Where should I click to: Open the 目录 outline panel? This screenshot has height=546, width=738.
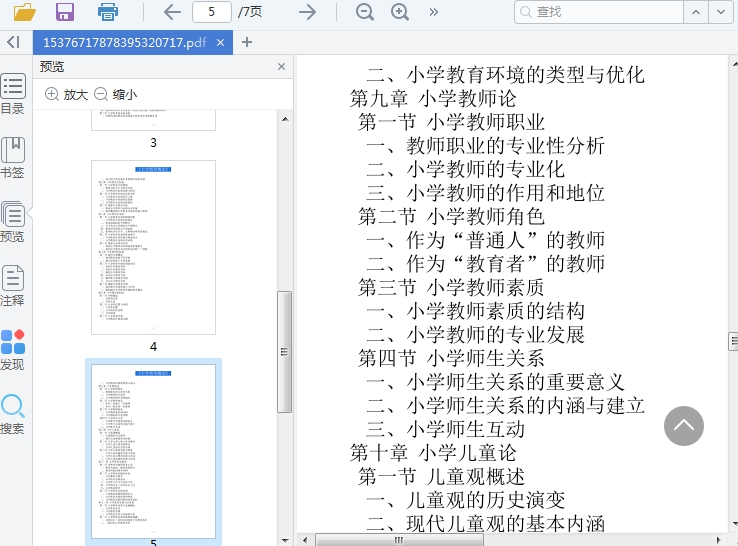click(x=13, y=94)
